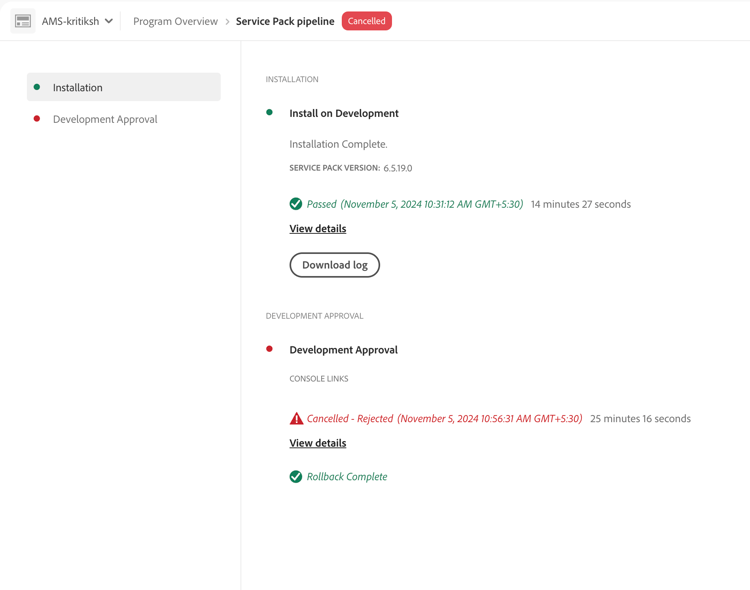Screen dimensions: 750x590
Task: Click the Install on Development heading
Action: (x=344, y=113)
